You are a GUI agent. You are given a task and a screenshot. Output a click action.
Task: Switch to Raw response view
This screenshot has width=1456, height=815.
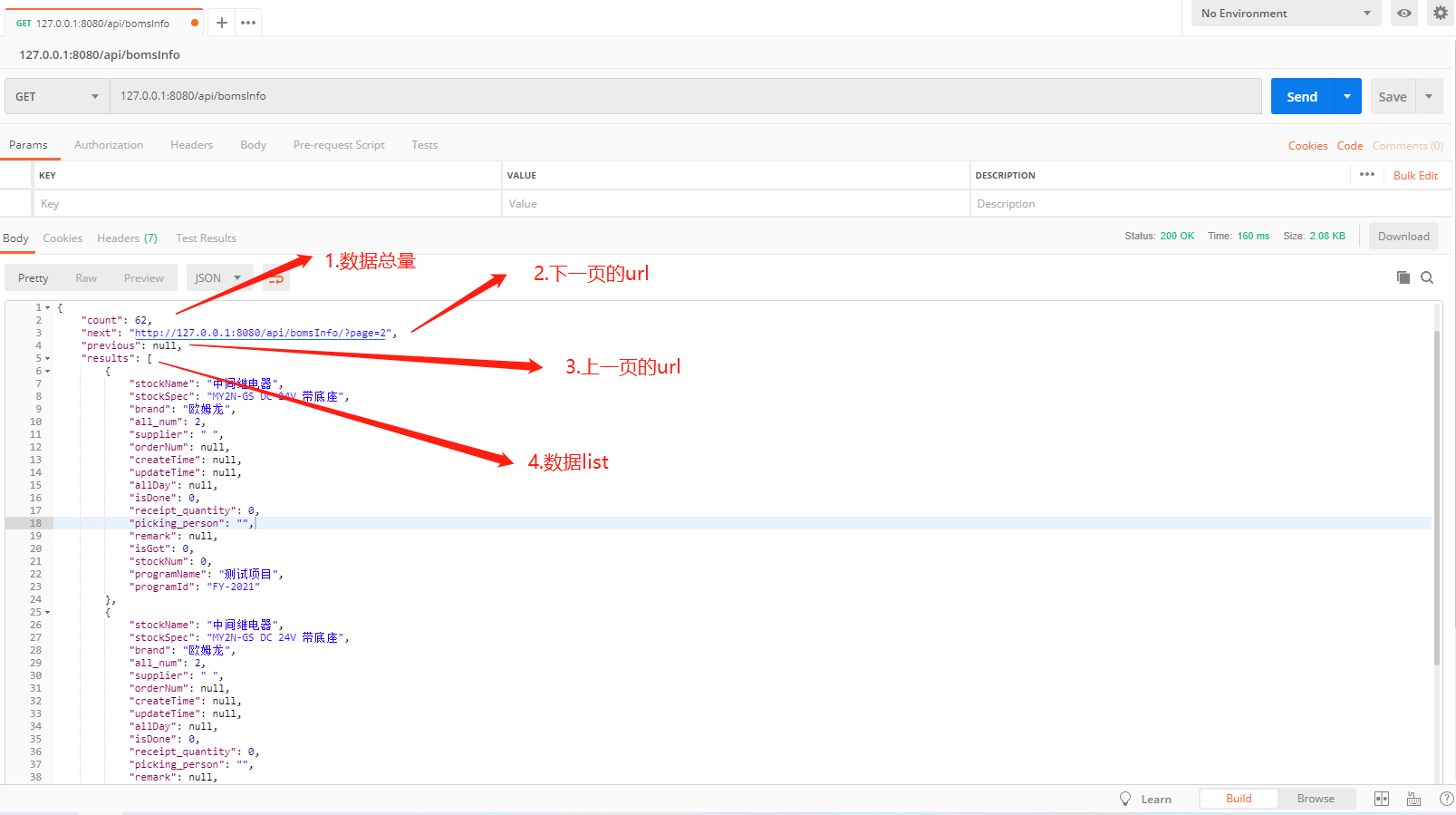86,278
